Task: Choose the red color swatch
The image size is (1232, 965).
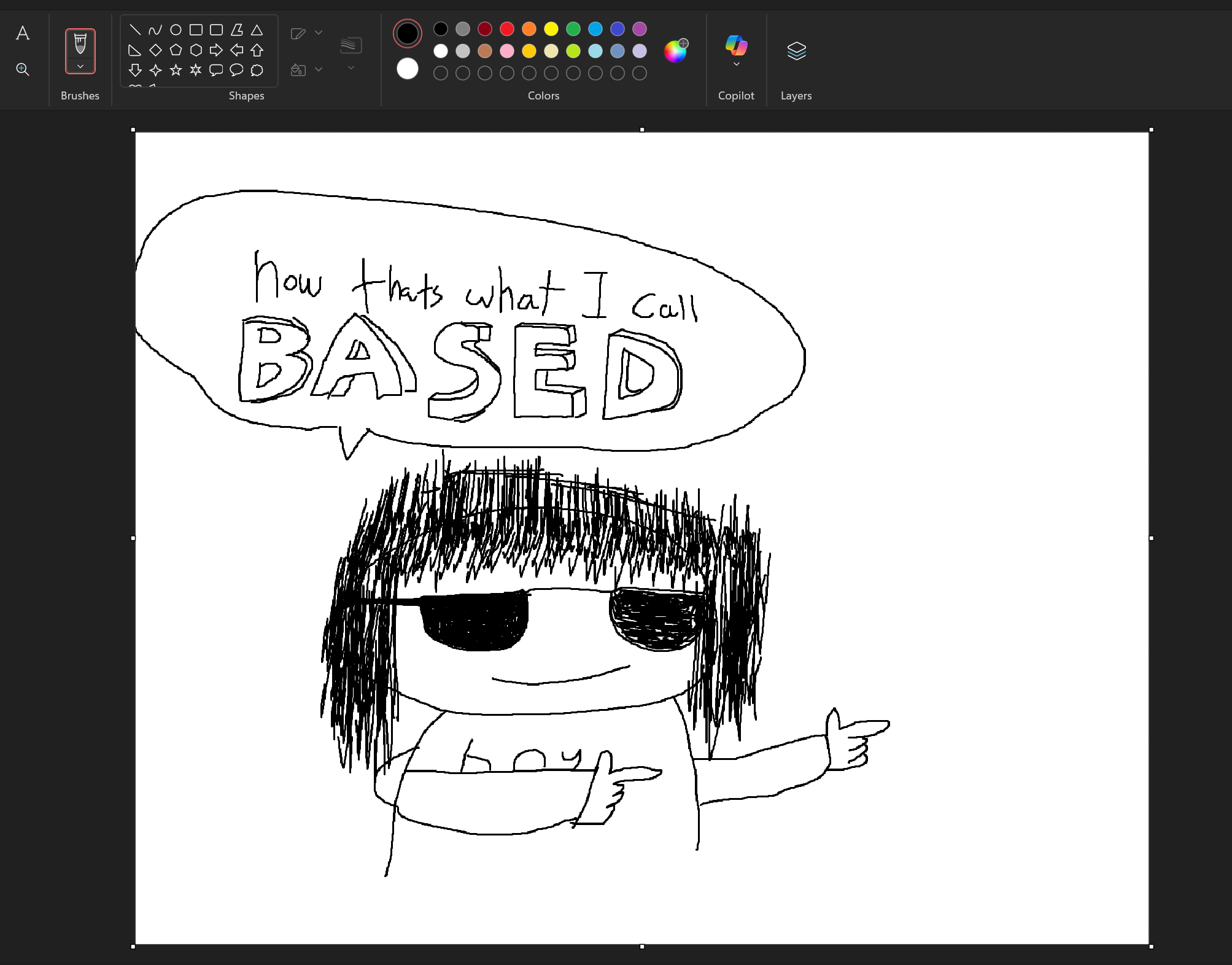Action: 507,29
